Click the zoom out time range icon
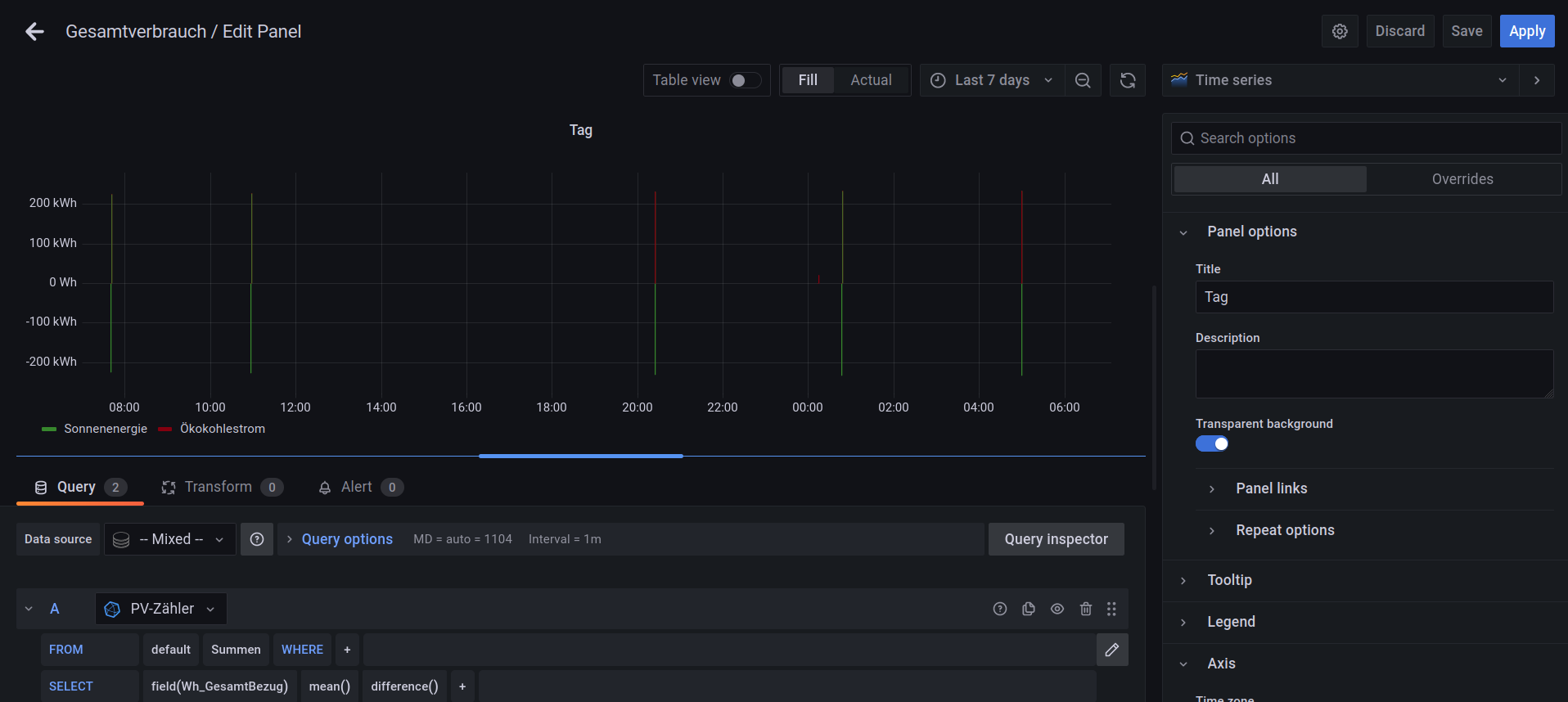The image size is (1568, 702). click(1083, 80)
